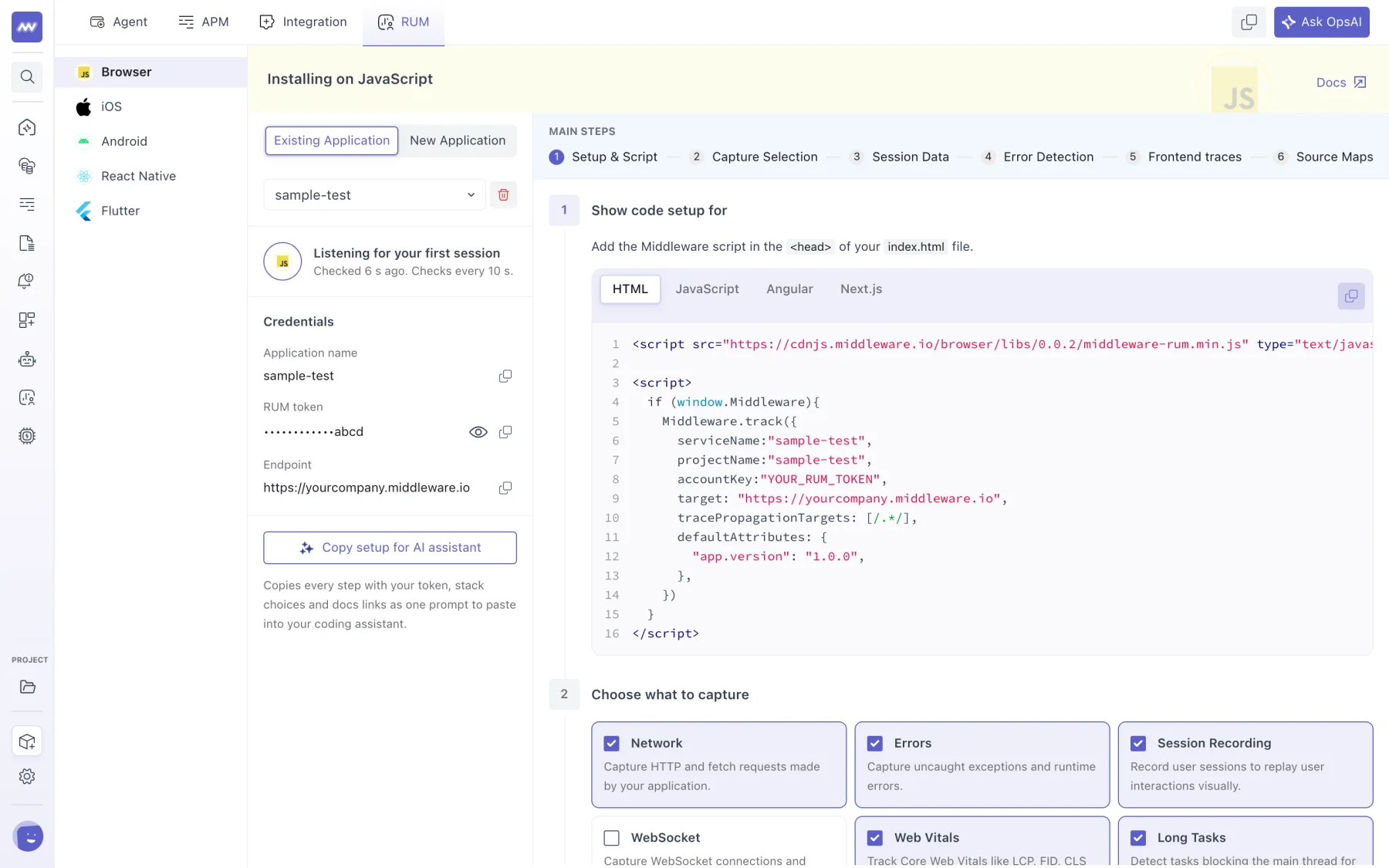The image size is (1389, 868).
Task: Open the Agent tab
Action: (x=119, y=22)
